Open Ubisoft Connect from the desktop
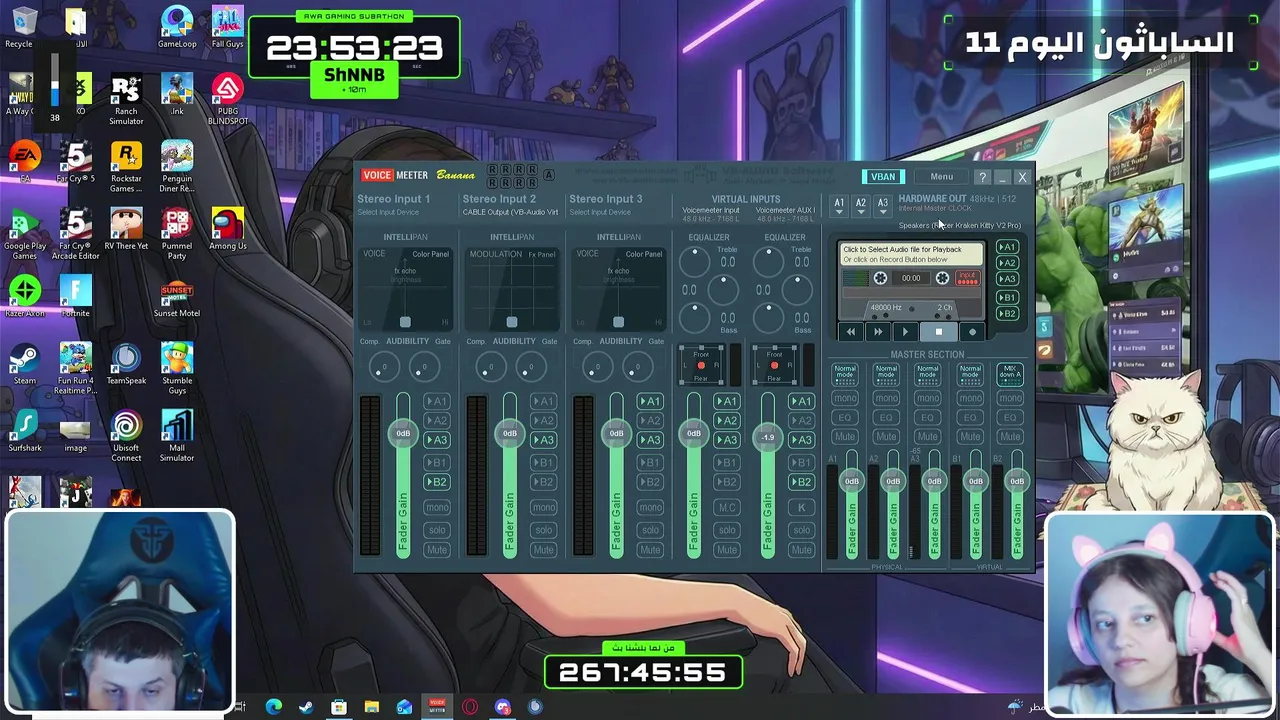1280x720 pixels. coord(126,436)
